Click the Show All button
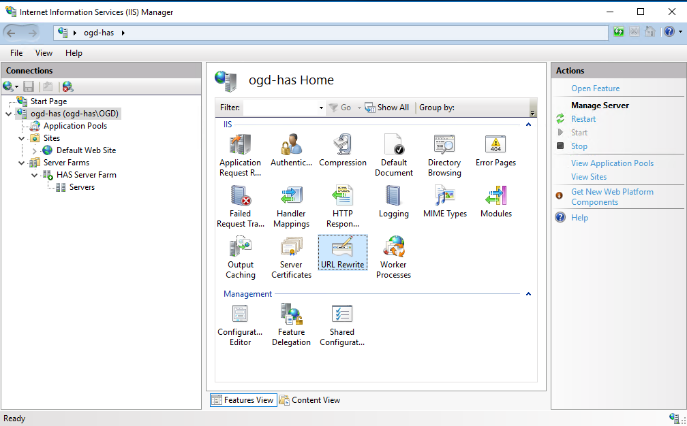 coord(387,107)
